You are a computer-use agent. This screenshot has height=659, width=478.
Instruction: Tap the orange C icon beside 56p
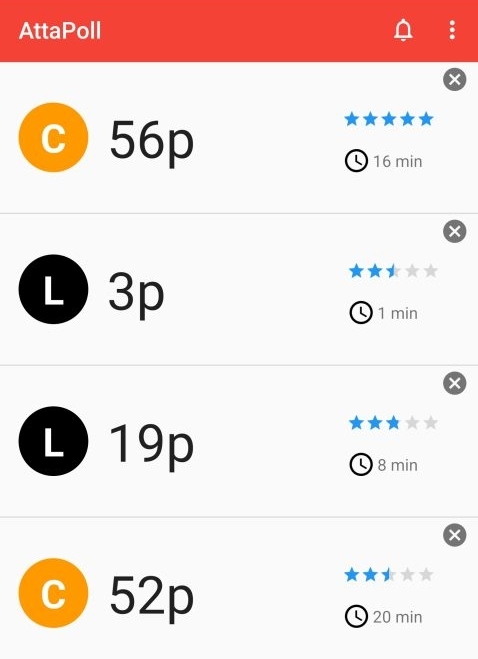53,137
